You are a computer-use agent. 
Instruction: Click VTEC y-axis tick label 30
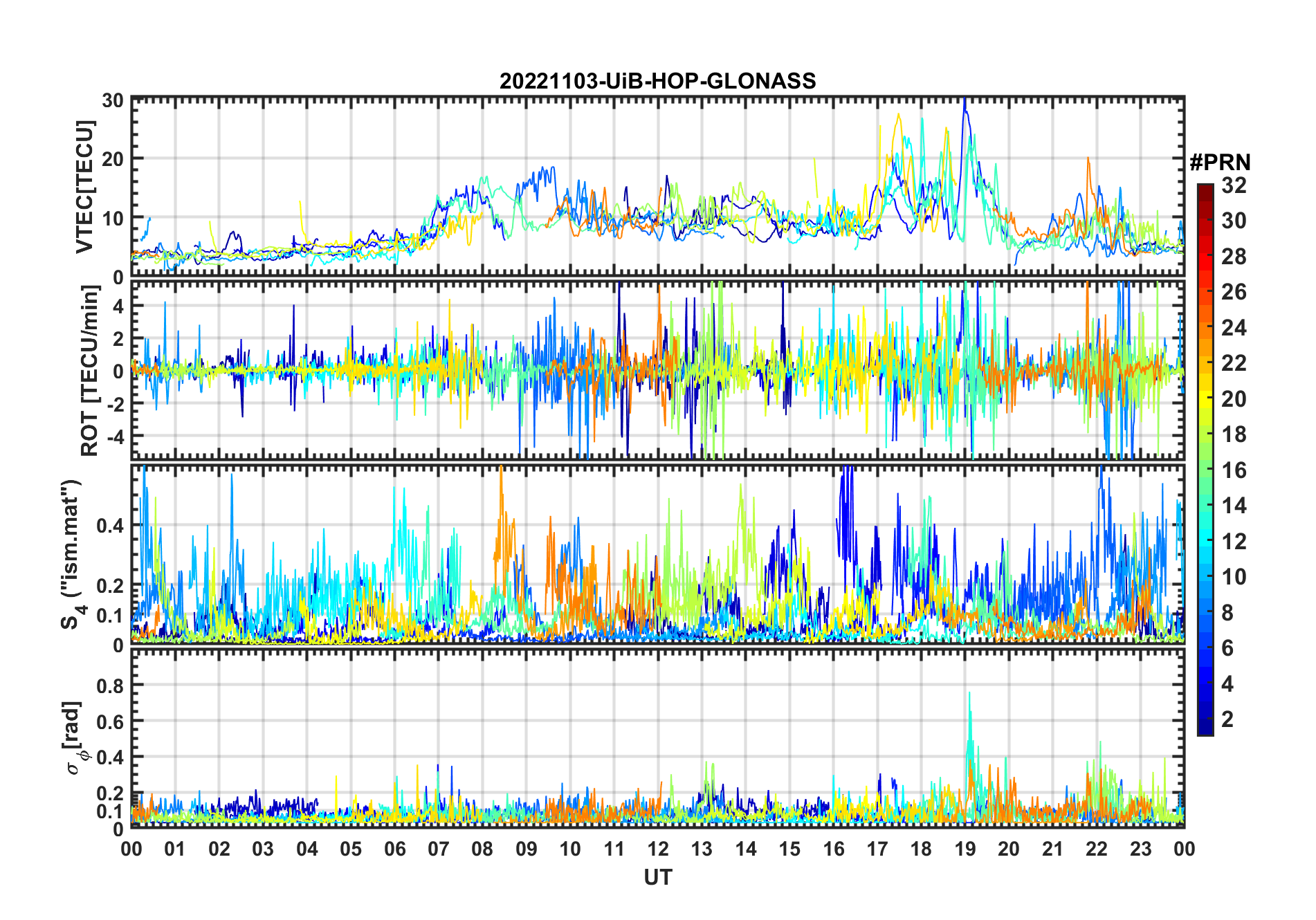tap(113, 100)
